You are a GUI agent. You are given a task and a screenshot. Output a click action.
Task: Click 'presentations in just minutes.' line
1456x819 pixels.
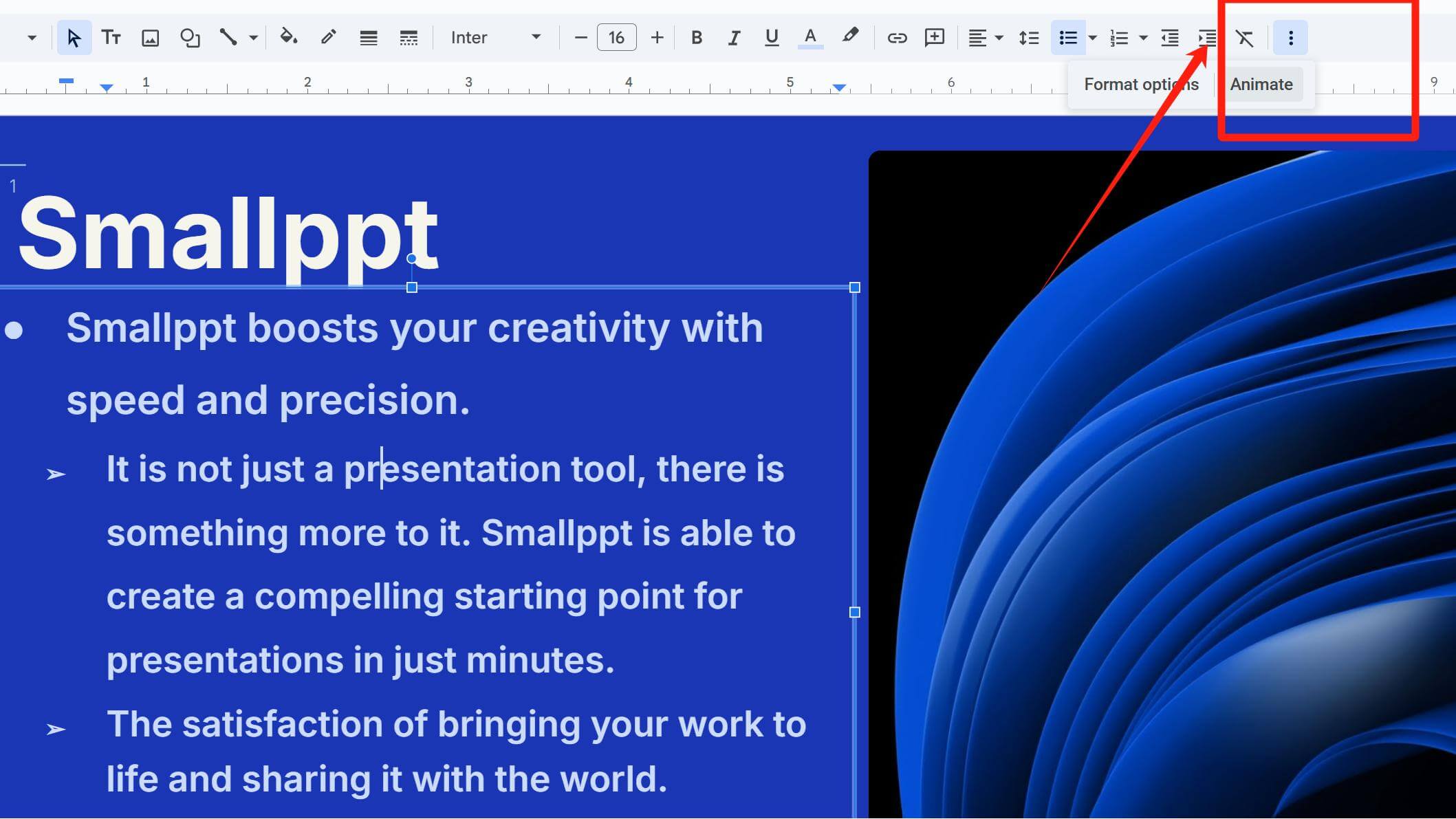tap(360, 661)
